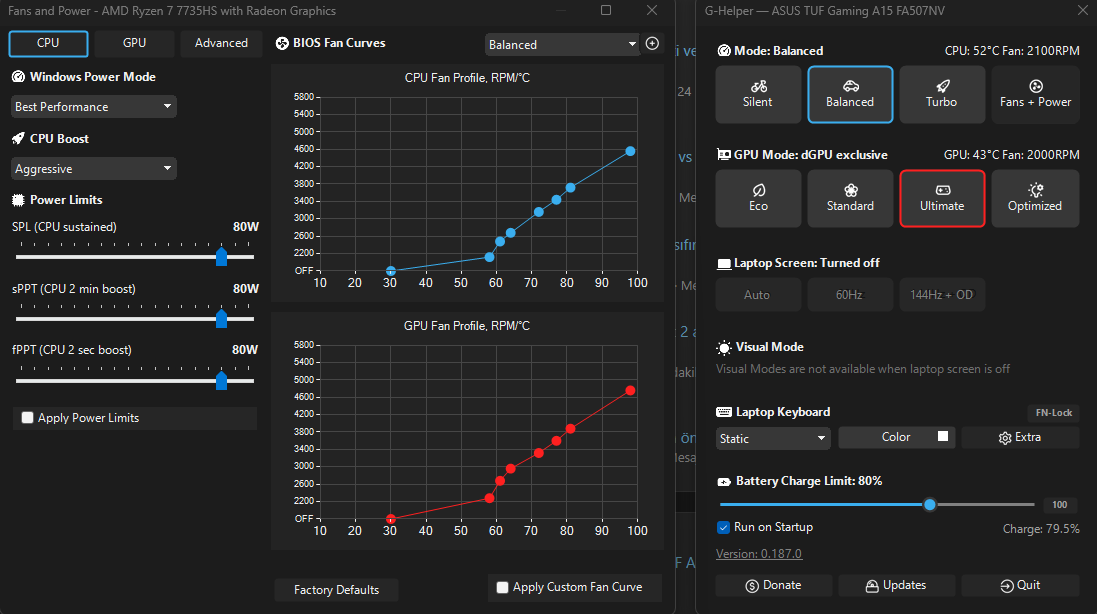Select GPU fan curve point at 98°C
This screenshot has height=614, width=1097.
tap(630, 390)
